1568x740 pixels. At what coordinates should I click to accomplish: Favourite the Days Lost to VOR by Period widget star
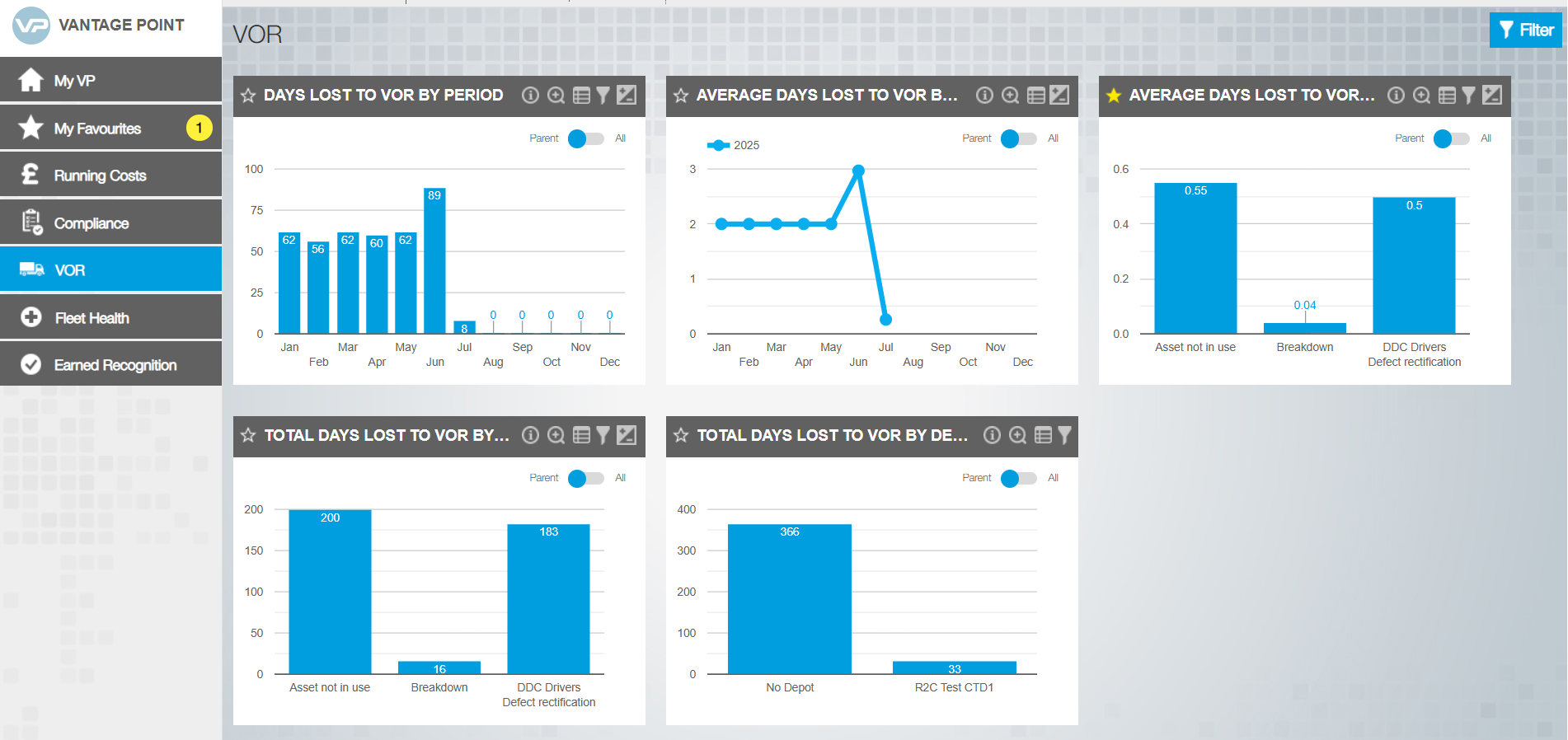tap(248, 96)
